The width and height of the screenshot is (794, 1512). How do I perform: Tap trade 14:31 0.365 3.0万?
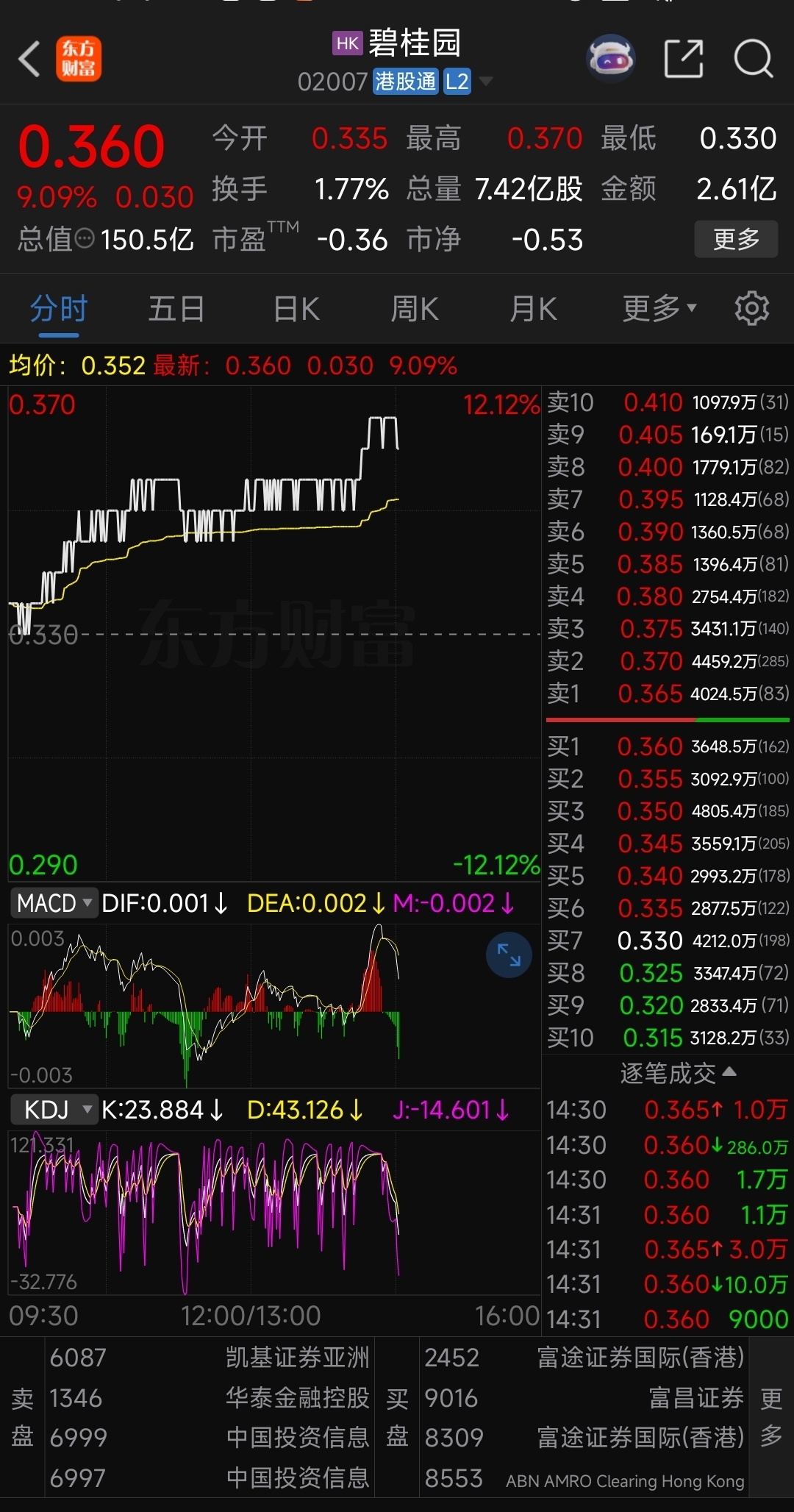point(668,1249)
